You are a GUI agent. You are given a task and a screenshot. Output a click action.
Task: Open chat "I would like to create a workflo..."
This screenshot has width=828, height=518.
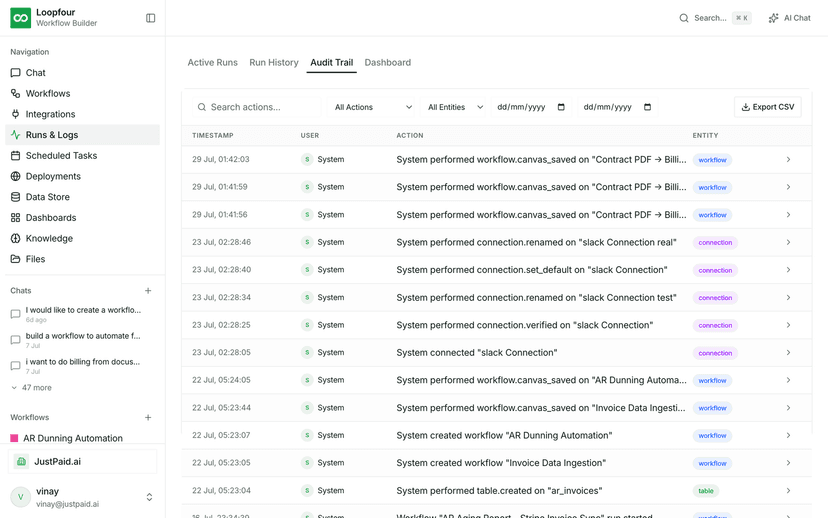[82, 314]
